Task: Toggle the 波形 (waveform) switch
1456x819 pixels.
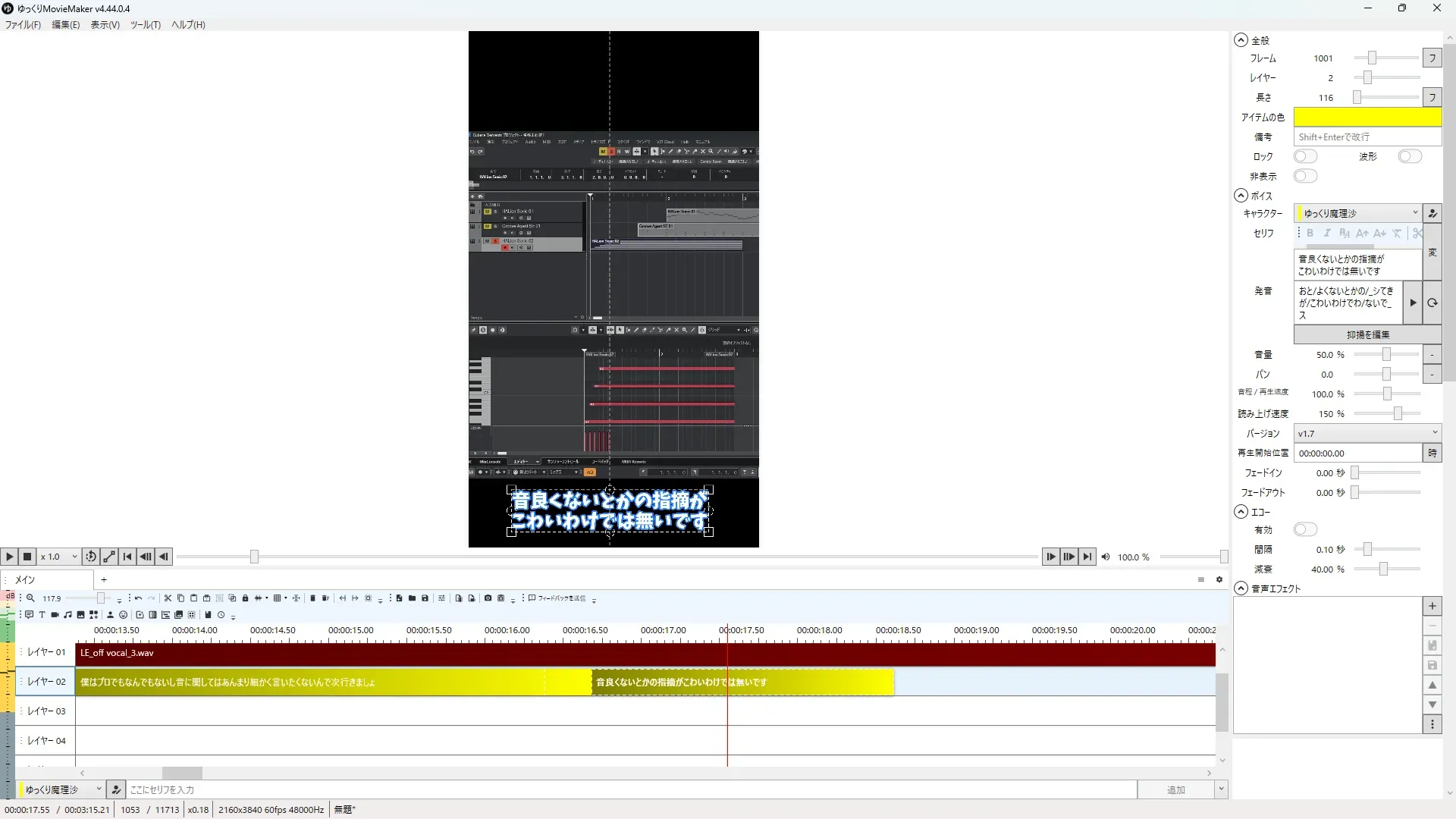Action: [x=1409, y=156]
